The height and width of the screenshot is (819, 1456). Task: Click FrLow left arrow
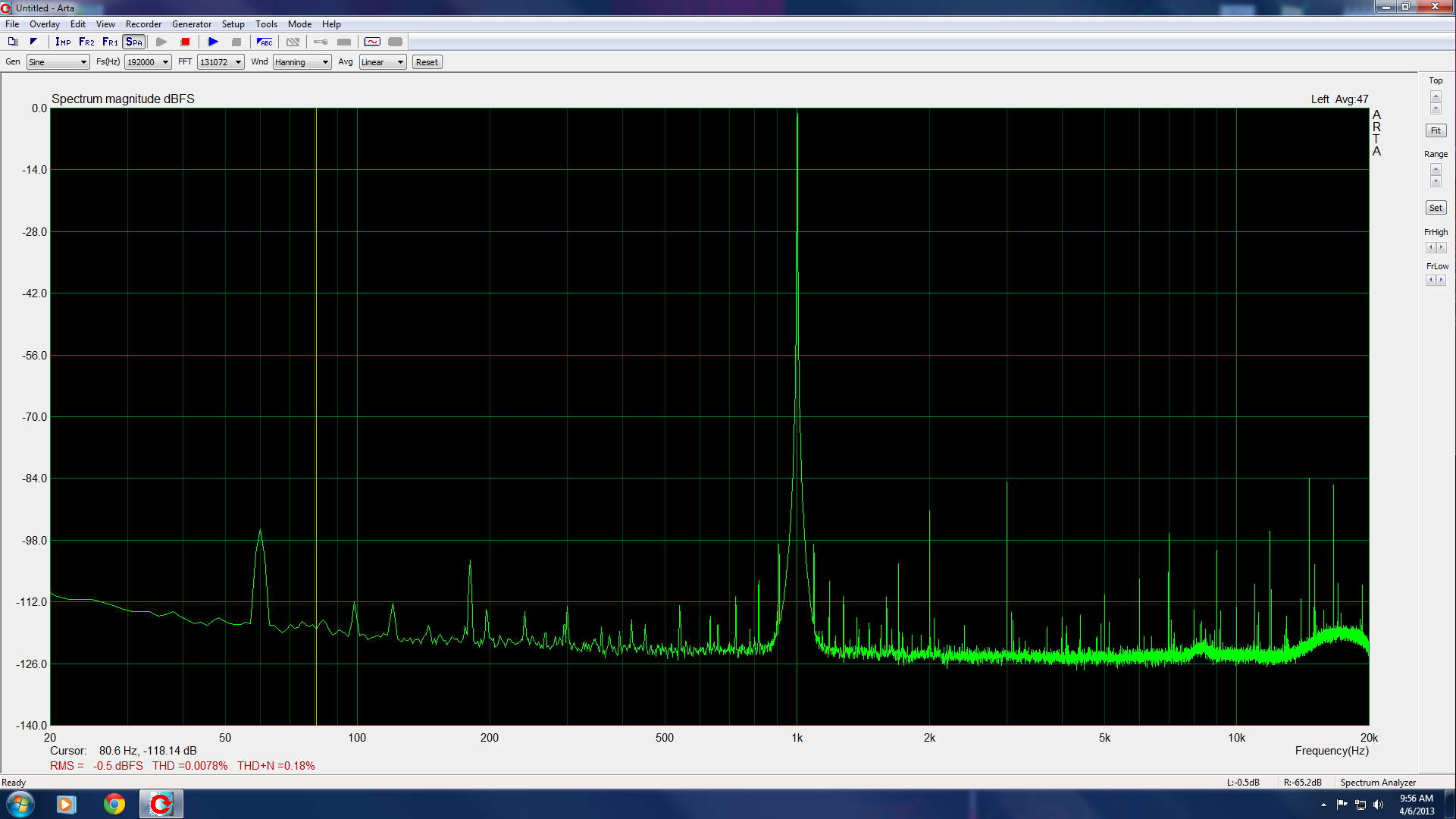coord(1430,280)
